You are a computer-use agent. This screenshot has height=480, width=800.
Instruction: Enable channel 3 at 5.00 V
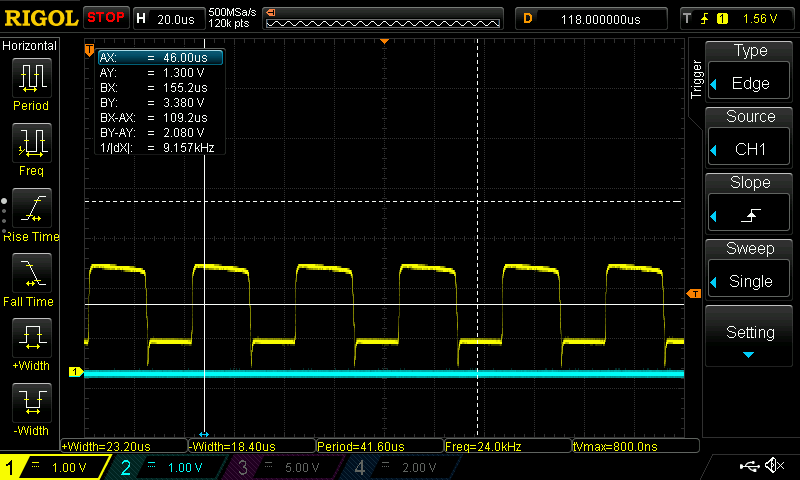click(x=280, y=467)
